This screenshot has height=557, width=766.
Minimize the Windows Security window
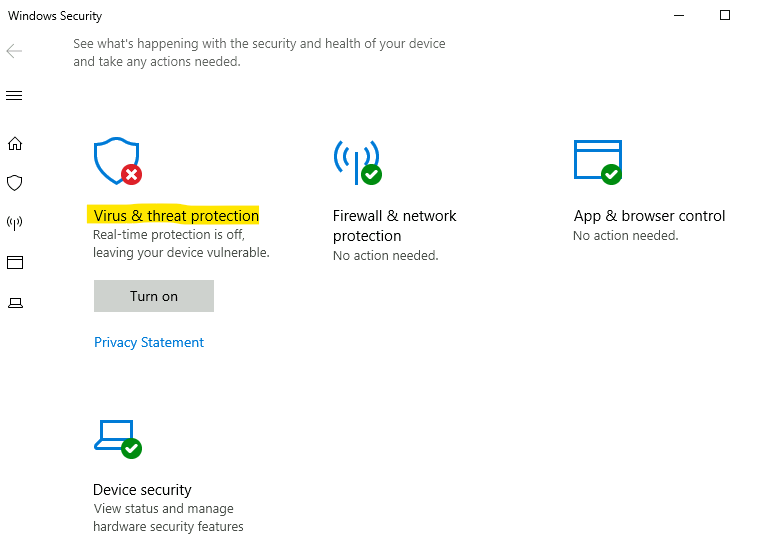click(x=680, y=16)
